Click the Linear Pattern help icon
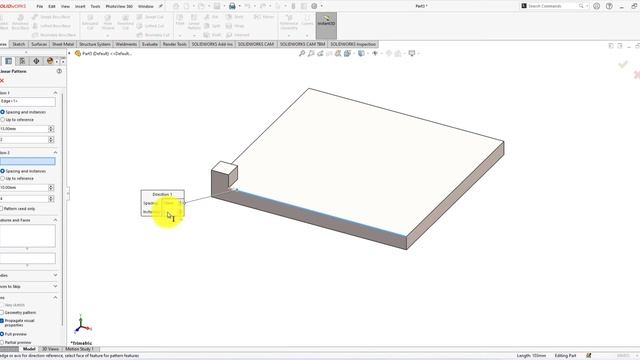Image resolution: width=640 pixels, height=360 pixels. 59,71
